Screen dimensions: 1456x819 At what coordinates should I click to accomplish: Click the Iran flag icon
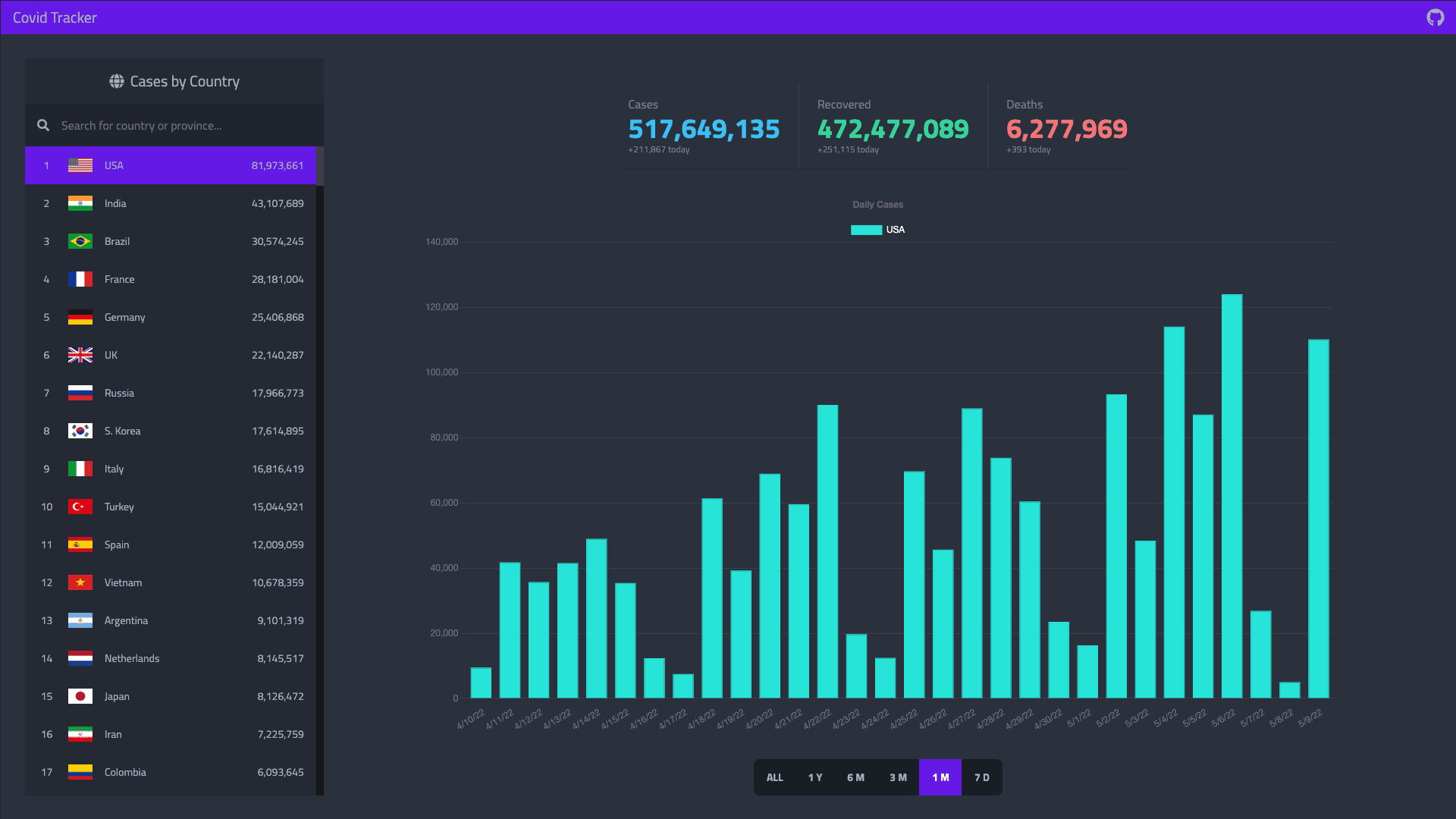80,734
